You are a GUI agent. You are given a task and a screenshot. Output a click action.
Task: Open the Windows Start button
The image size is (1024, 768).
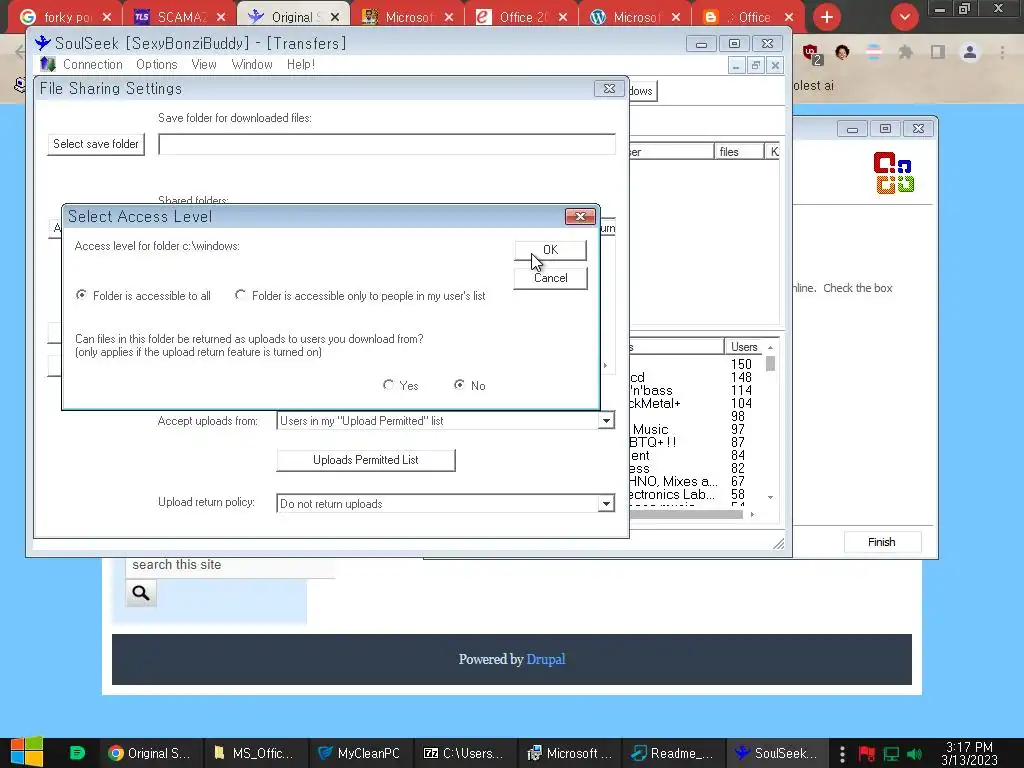(27, 753)
